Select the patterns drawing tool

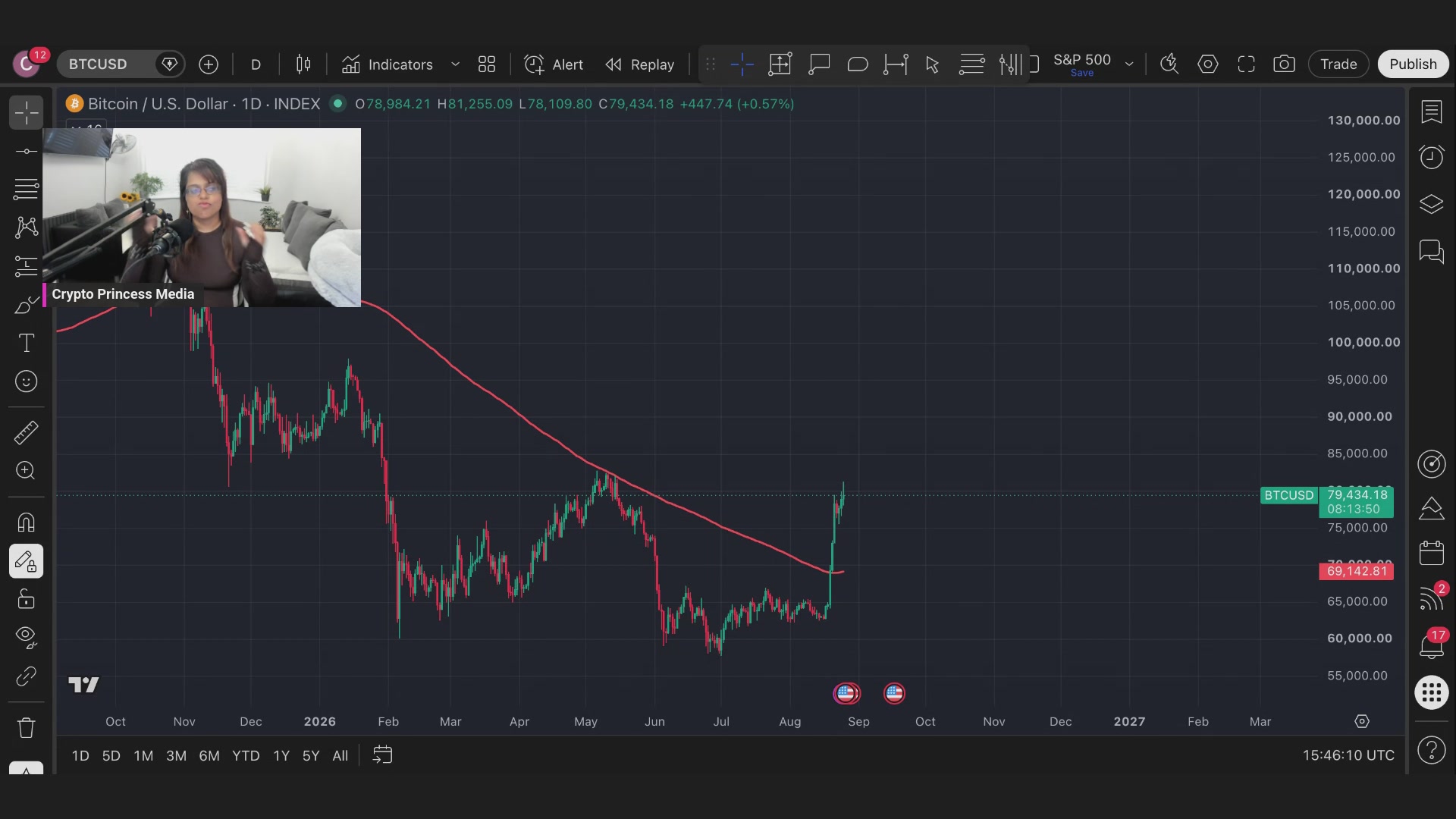[x=27, y=227]
